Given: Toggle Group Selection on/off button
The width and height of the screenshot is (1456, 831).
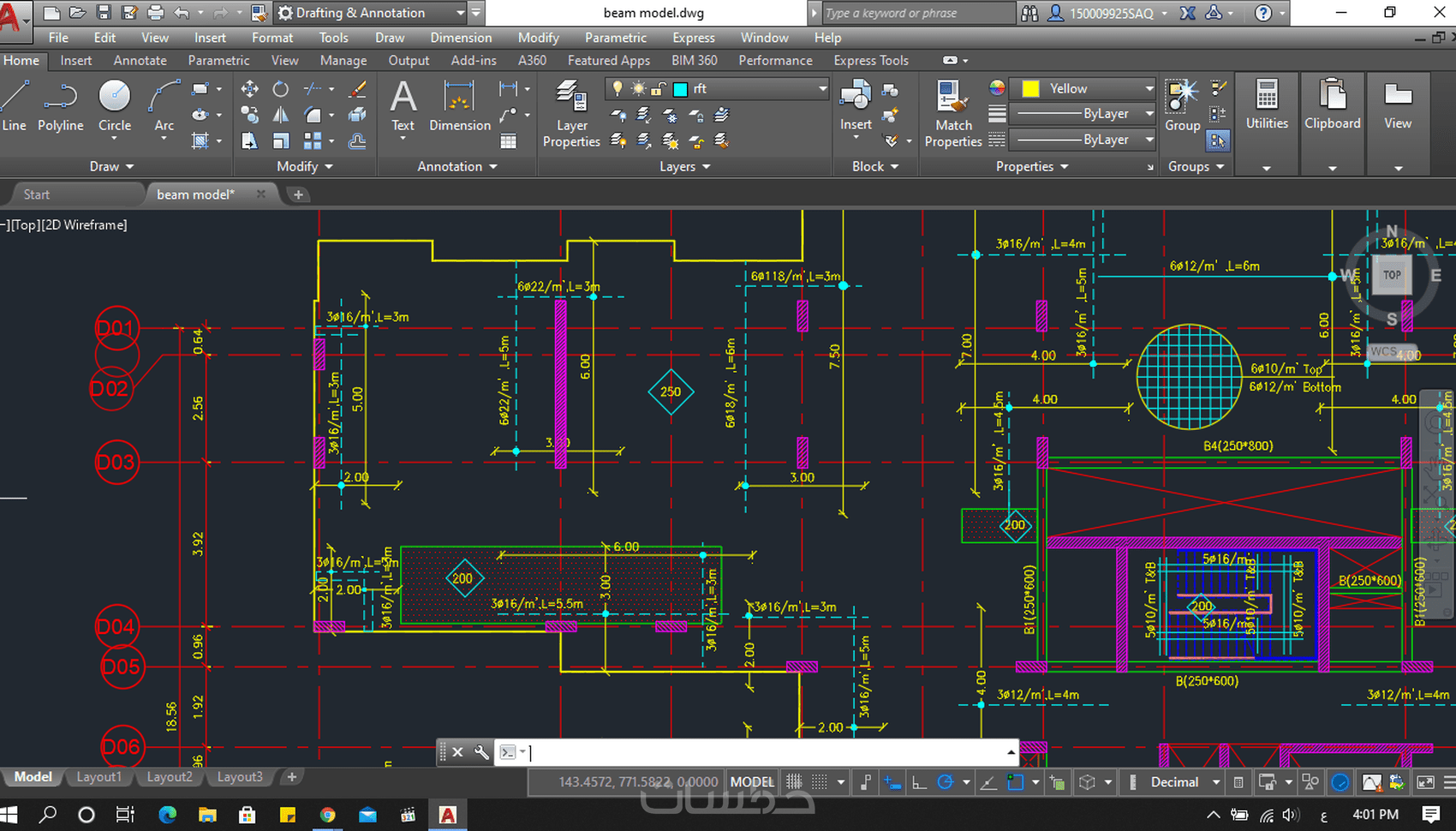Looking at the screenshot, I should pos(1218,140).
